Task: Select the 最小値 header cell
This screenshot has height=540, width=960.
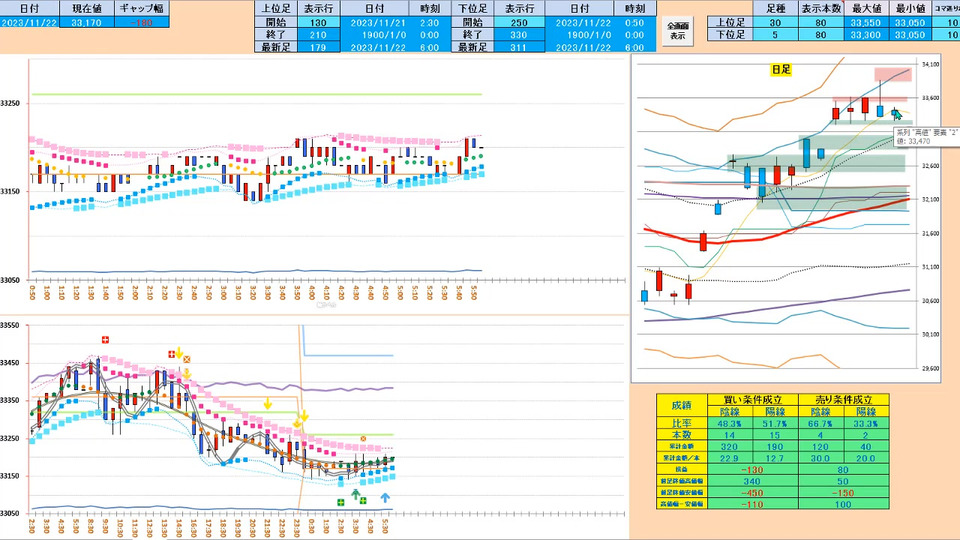Action: (x=910, y=9)
